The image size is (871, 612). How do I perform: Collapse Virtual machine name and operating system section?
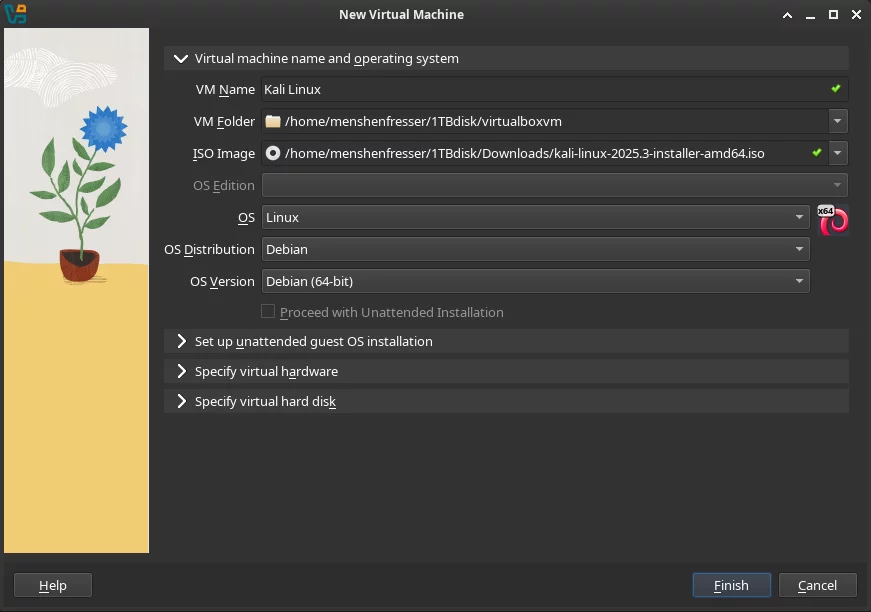click(x=181, y=59)
